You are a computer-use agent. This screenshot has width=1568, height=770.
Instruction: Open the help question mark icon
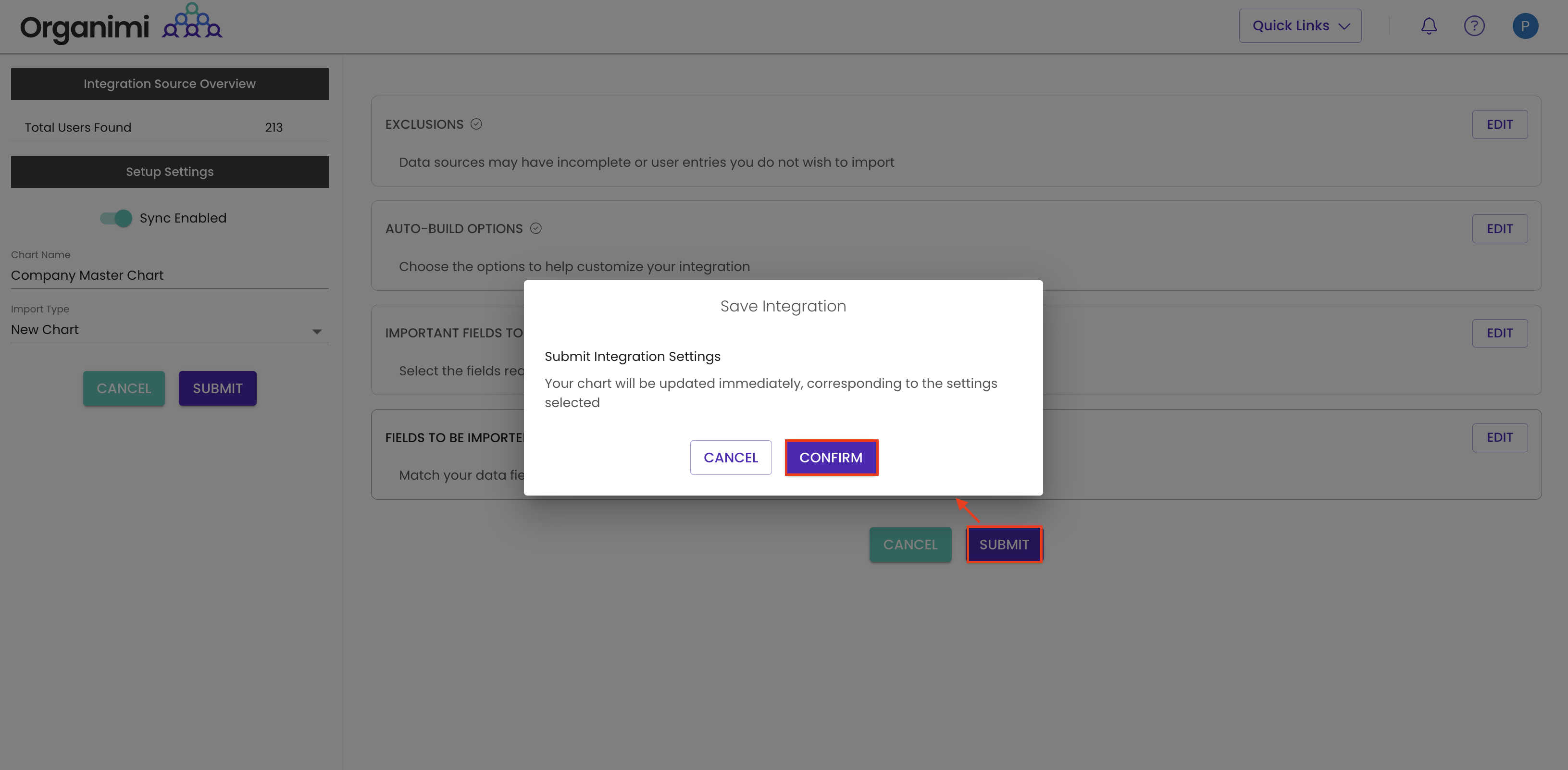1474,26
